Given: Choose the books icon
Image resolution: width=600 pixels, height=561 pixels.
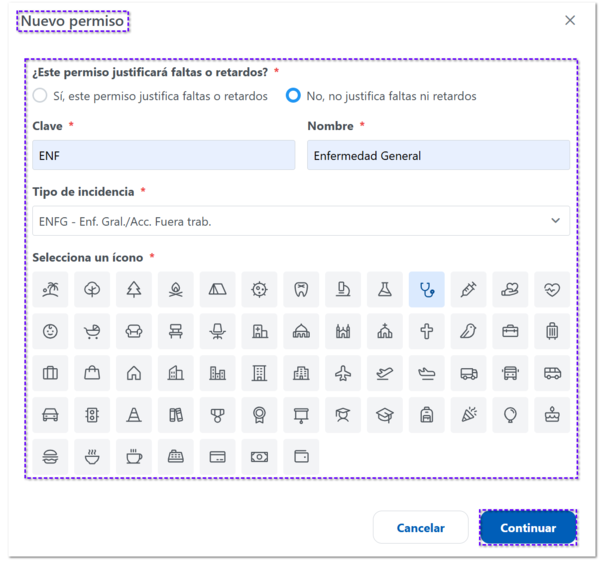Looking at the screenshot, I should click(176, 415).
